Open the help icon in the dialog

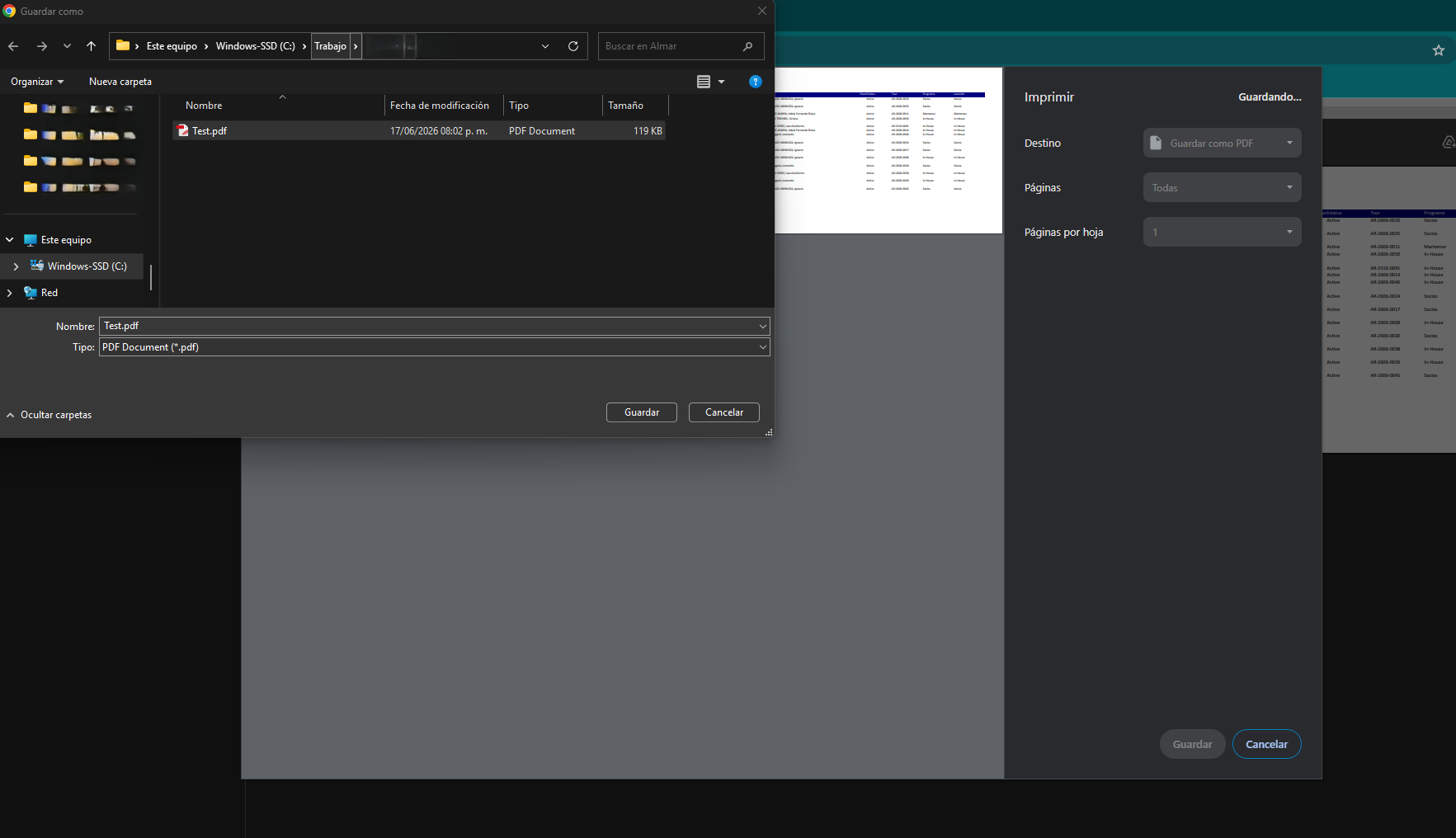(755, 82)
